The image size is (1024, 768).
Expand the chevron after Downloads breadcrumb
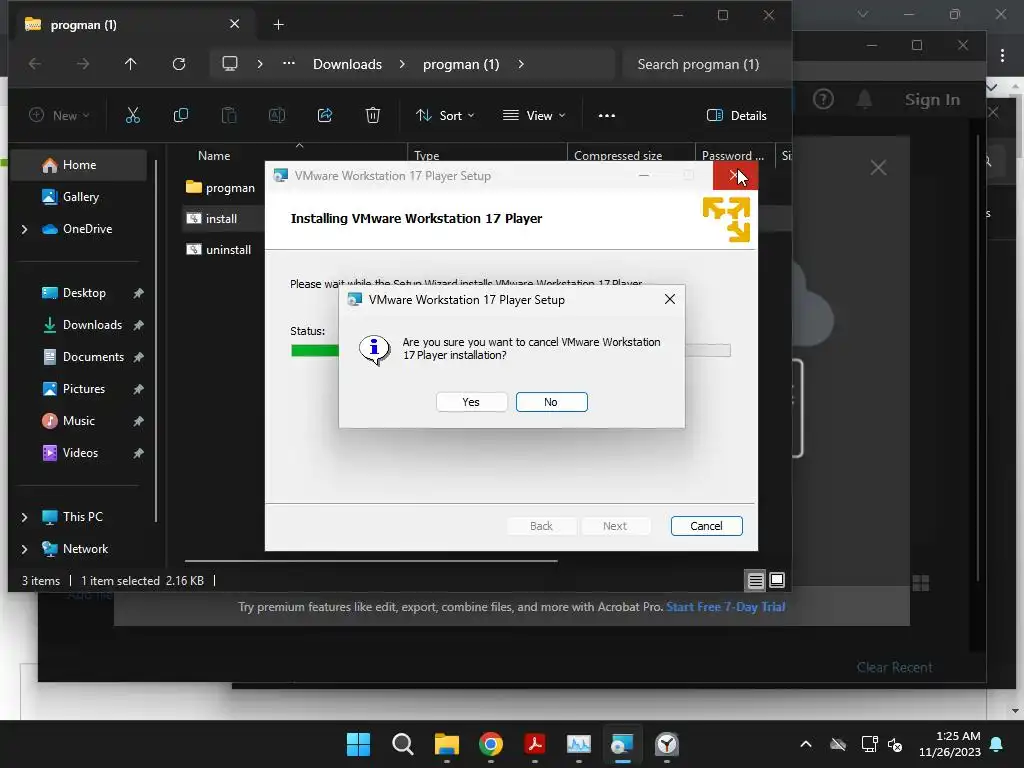(x=402, y=64)
